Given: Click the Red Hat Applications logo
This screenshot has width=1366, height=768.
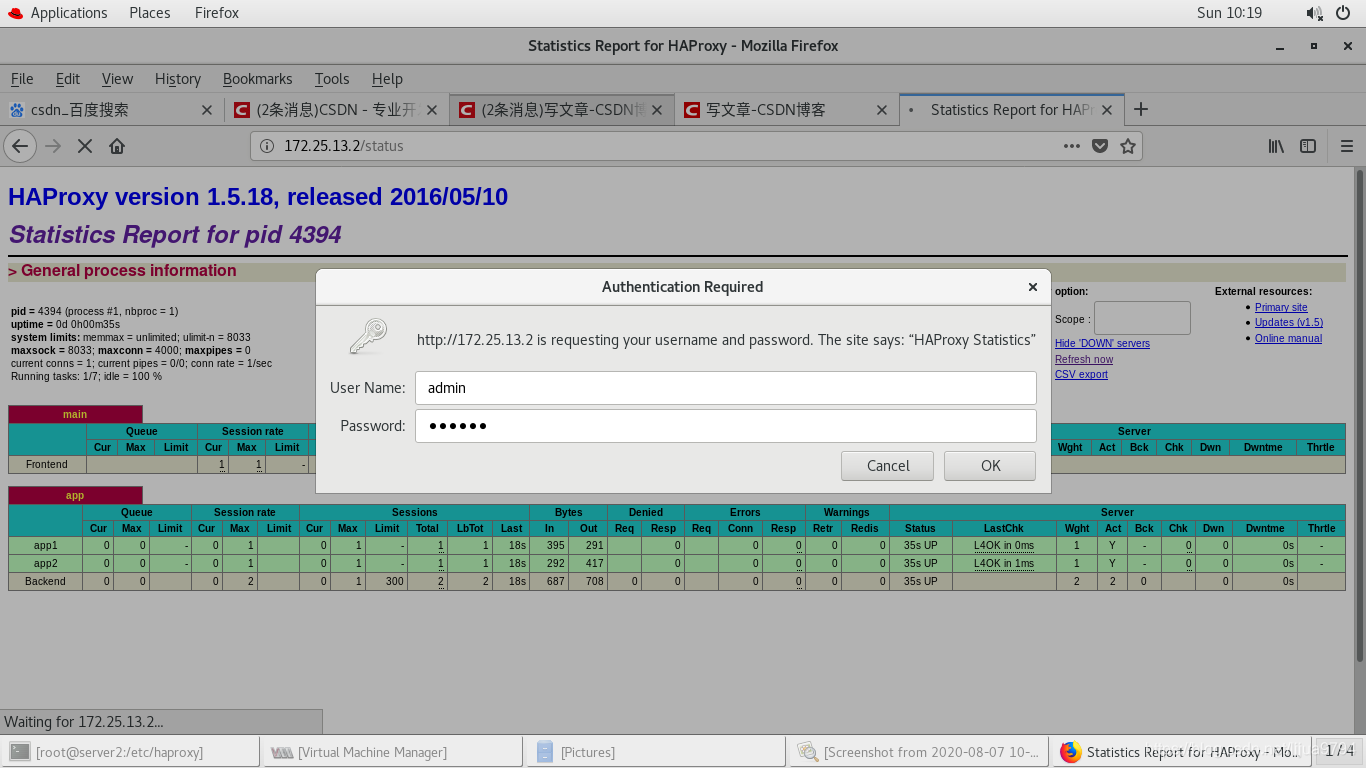Looking at the screenshot, I should (x=15, y=13).
